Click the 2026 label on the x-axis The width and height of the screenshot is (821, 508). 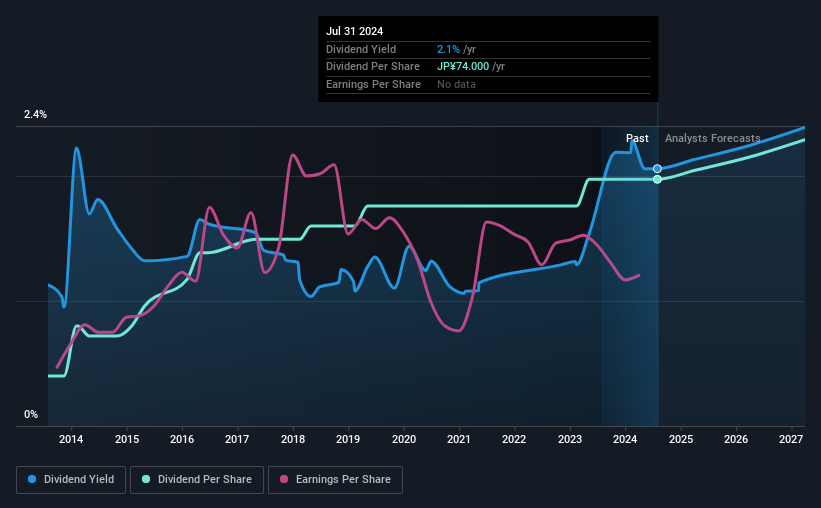[x=736, y=439]
